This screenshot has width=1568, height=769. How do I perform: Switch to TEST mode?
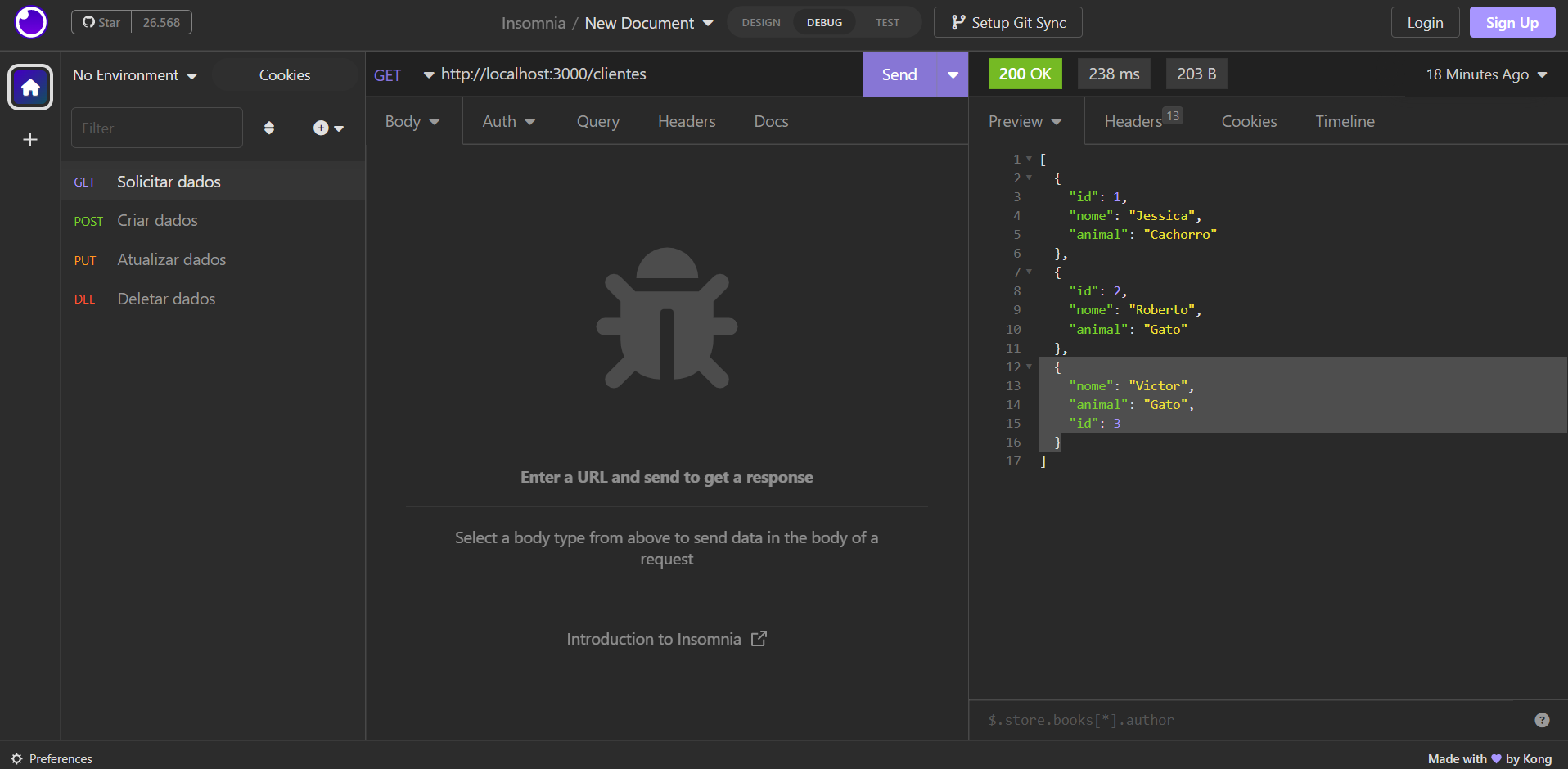point(886,22)
